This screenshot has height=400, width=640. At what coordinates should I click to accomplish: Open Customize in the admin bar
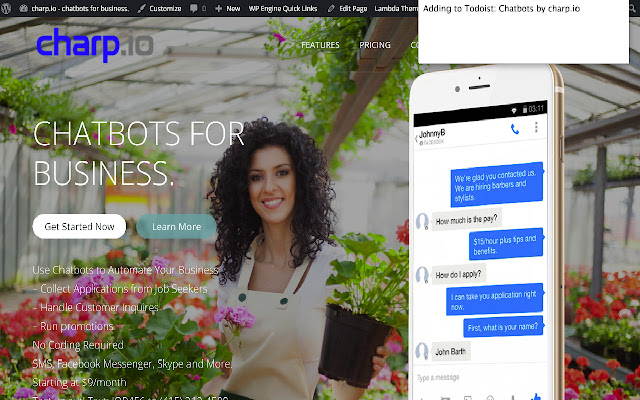pos(160,8)
